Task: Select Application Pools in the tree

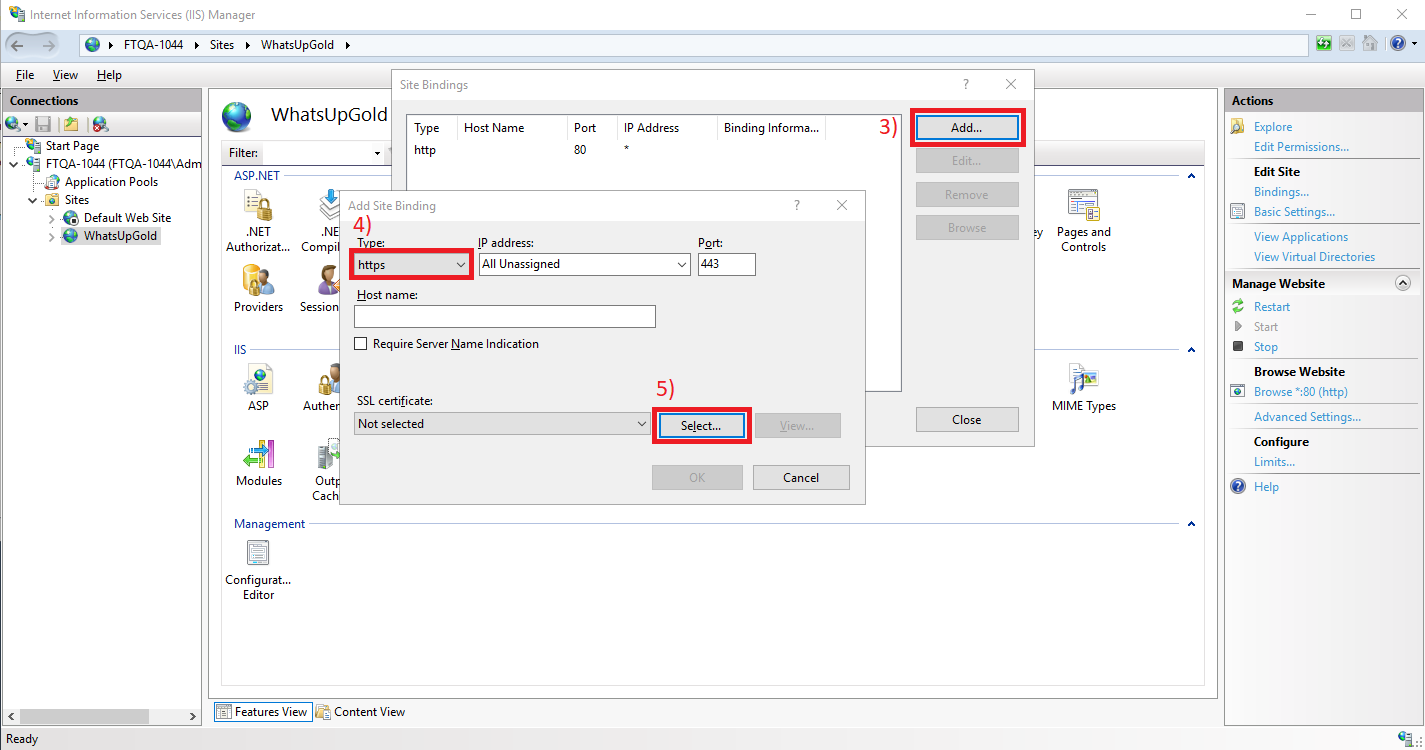Action: pos(111,182)
